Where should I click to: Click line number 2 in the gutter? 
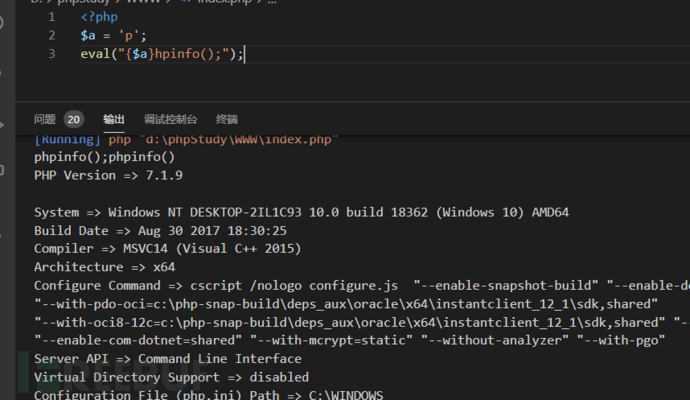52,35
